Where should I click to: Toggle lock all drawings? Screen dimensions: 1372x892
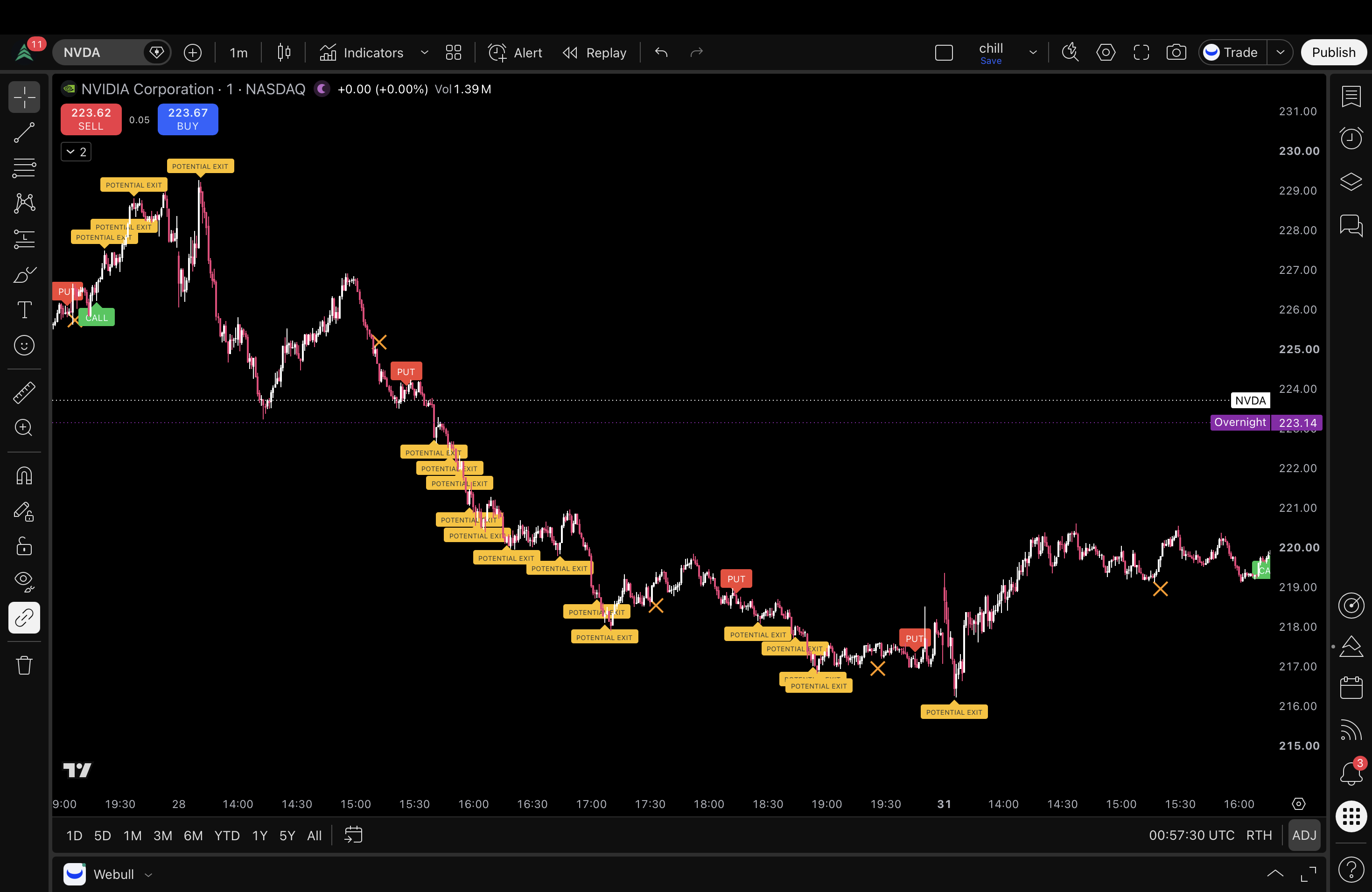(x=24, y=546)
